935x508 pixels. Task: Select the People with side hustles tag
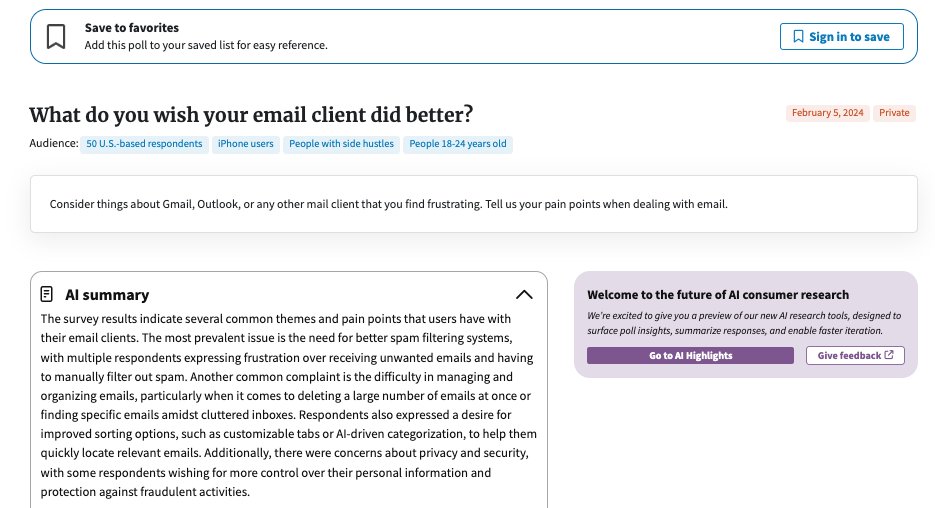pos(341,144)
